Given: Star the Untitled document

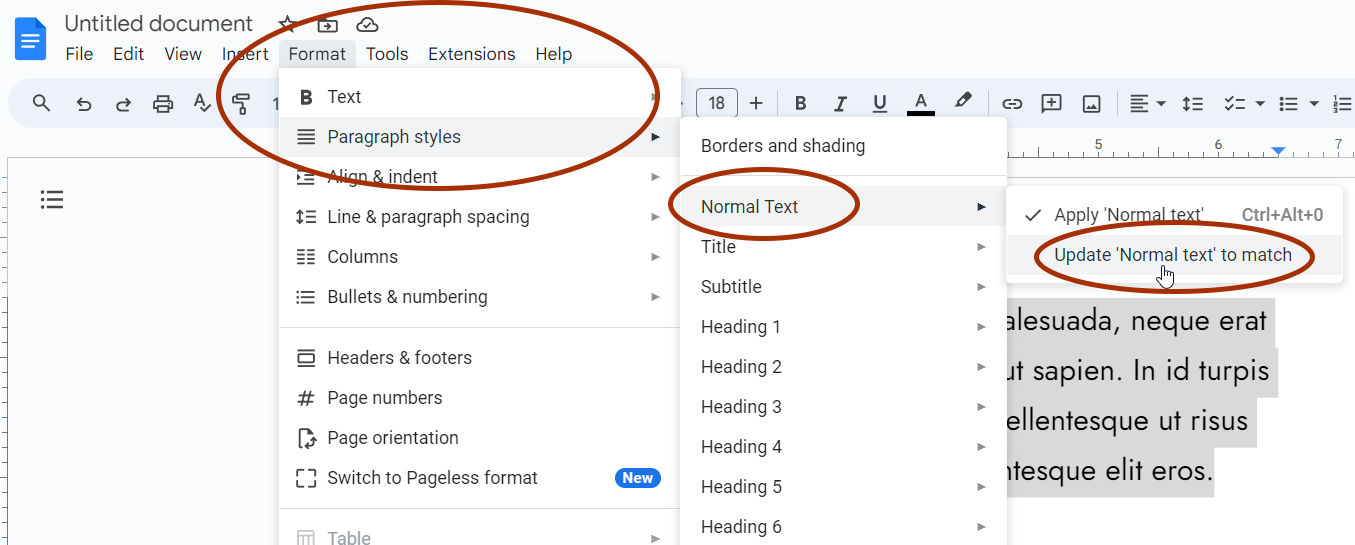Looking at the screenshot, I should coord(287,24).
